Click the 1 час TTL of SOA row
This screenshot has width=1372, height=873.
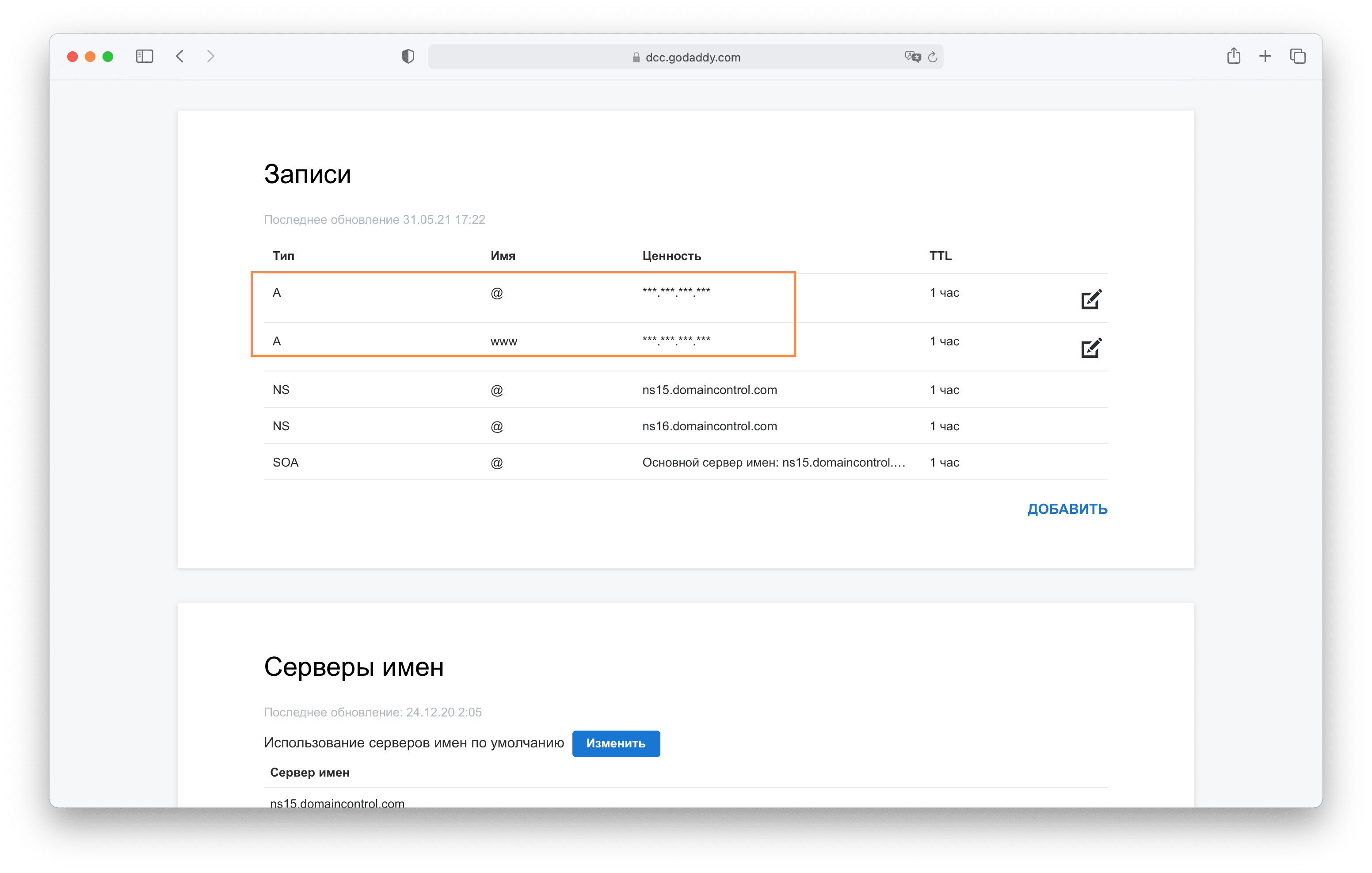(945, 463)
